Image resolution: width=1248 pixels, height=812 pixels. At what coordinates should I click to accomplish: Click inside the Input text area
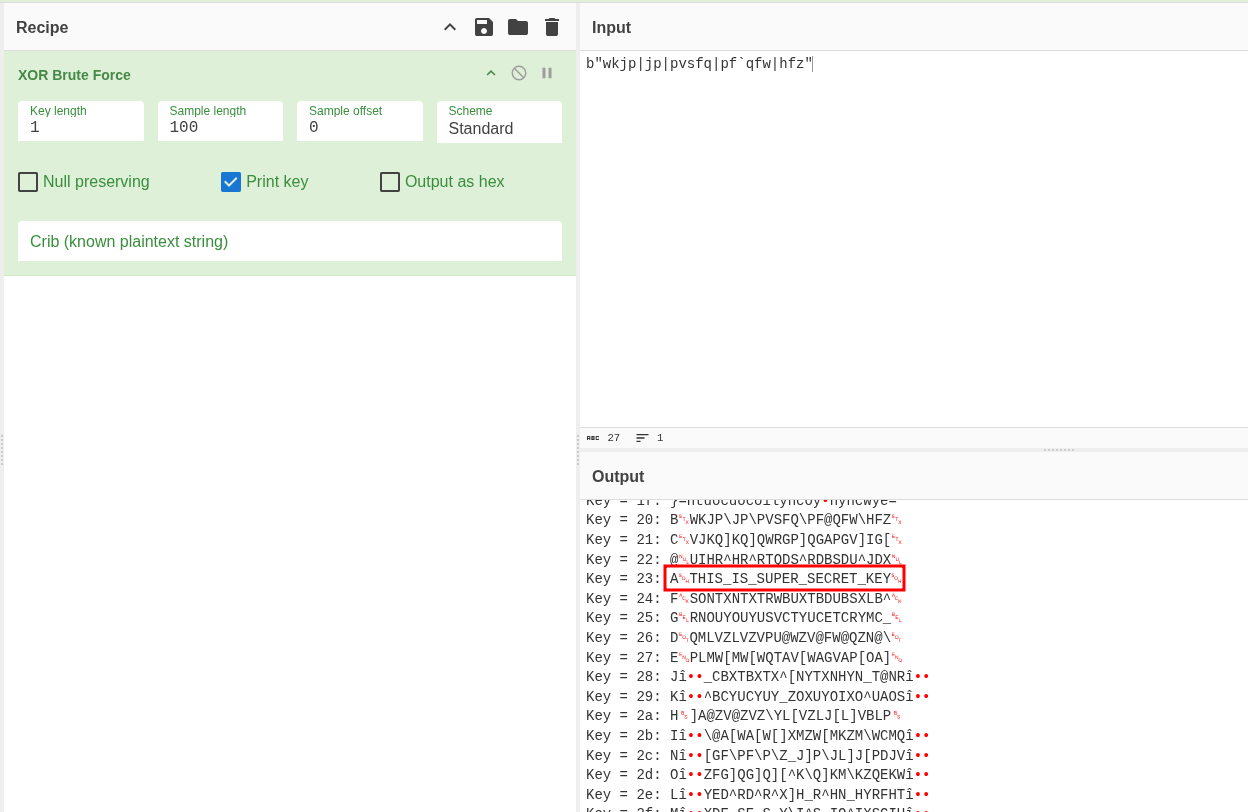pyautogui.click(x=914, y=240)
